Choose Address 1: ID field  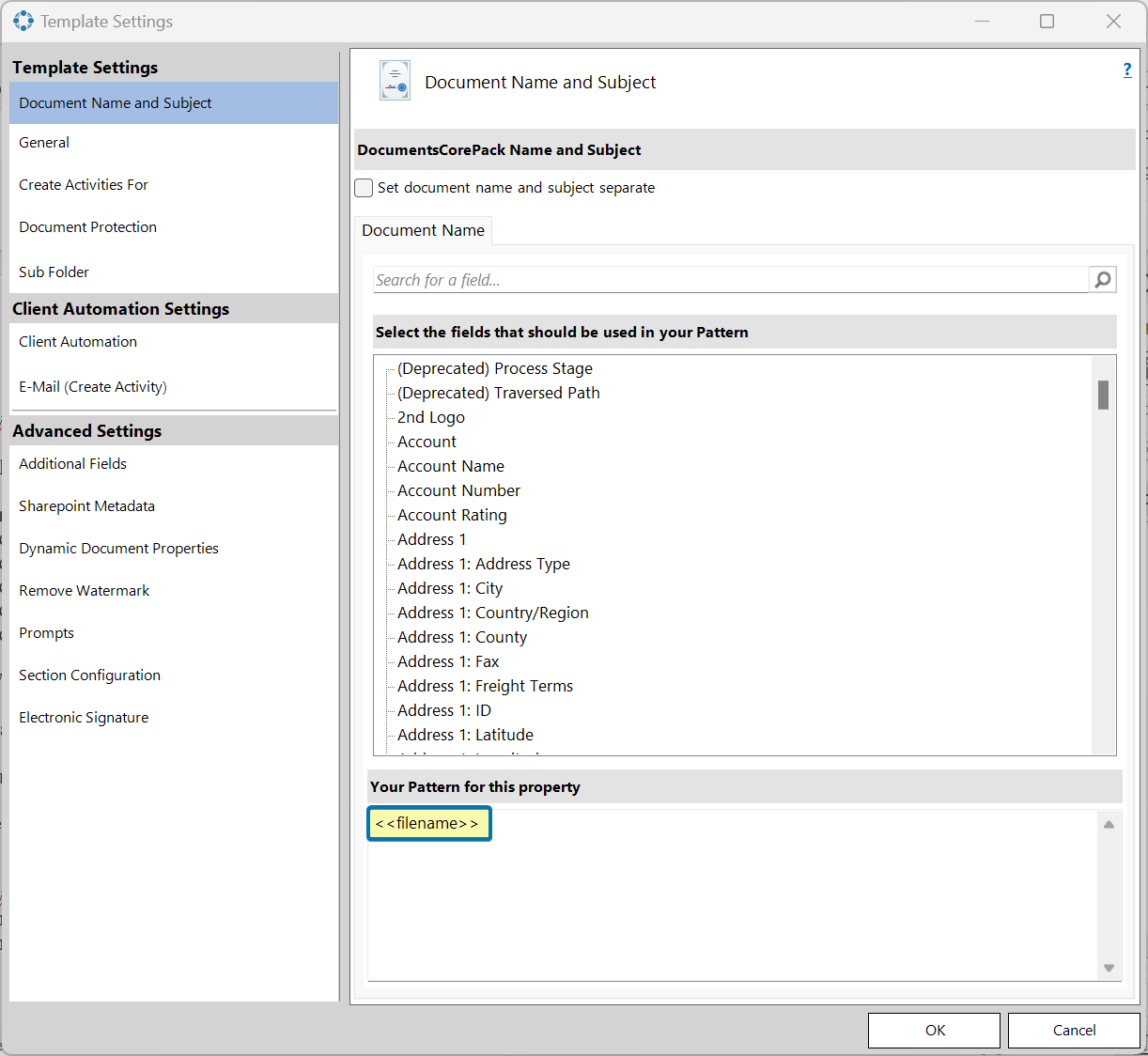click(444, 710)
